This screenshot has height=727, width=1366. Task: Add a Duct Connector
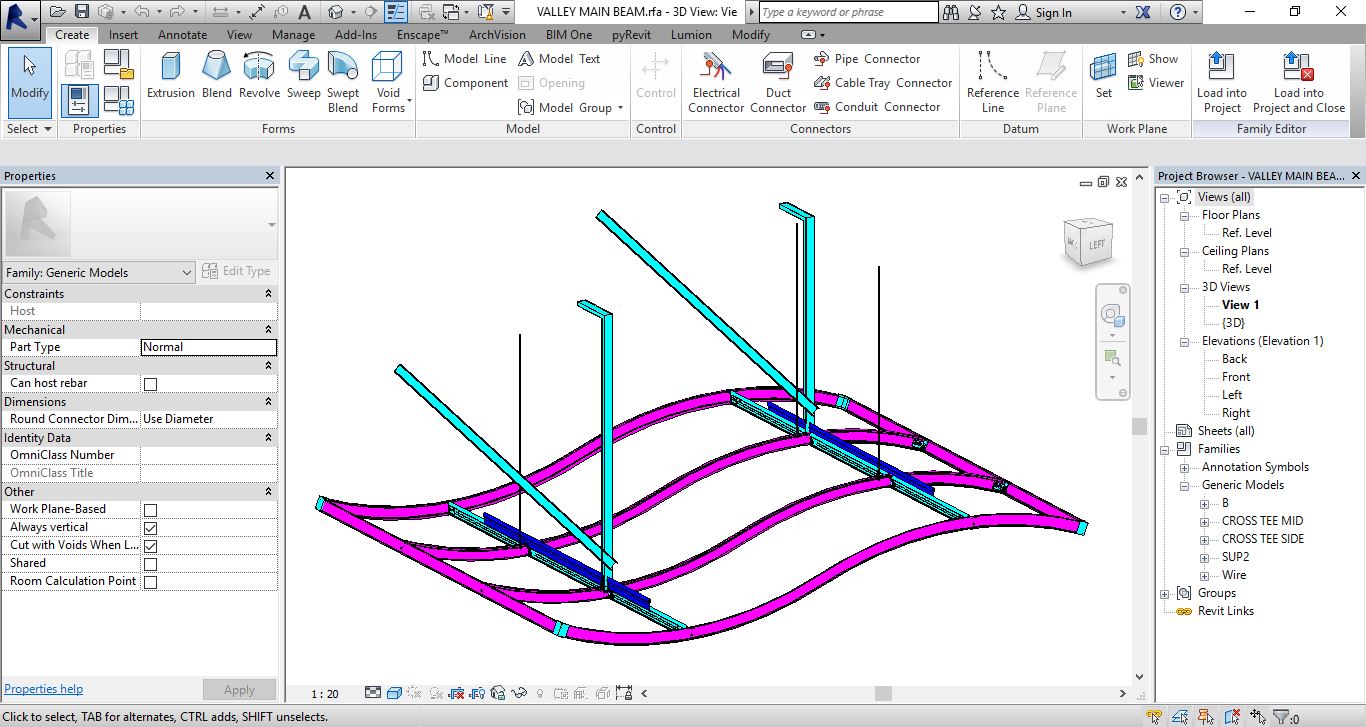(x=778, y=82)
